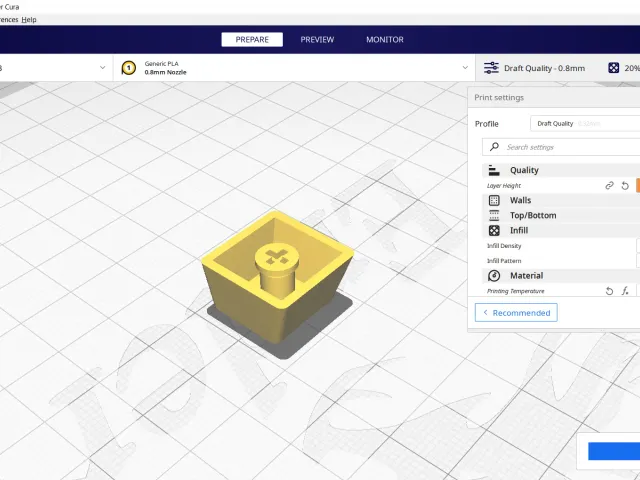
Task: Click the Infill category pattern icon
Action: pos(494,230)
